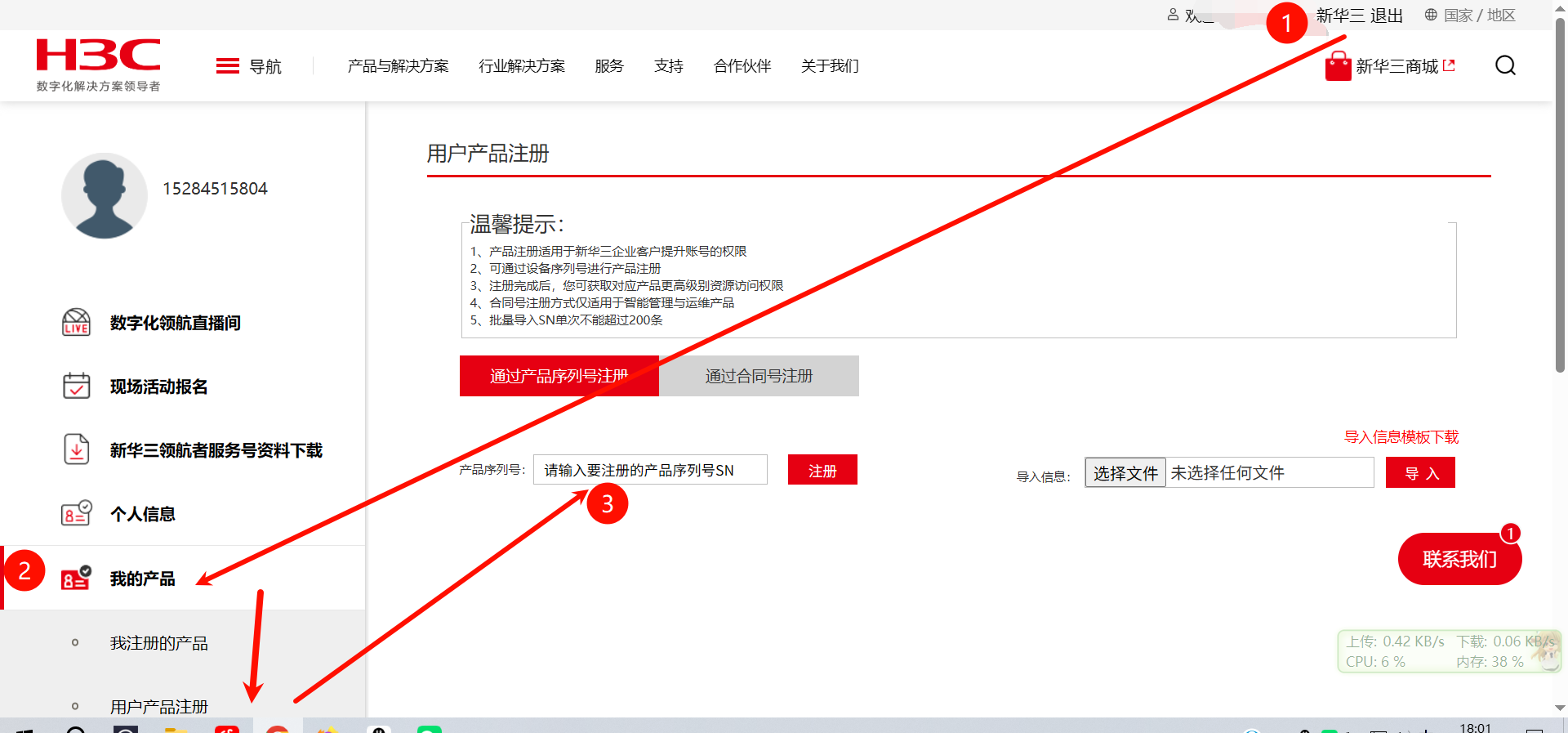This screenshot has height=733, width=1568.
Task: Click the account number 15284515804
Action: point(215,189)
